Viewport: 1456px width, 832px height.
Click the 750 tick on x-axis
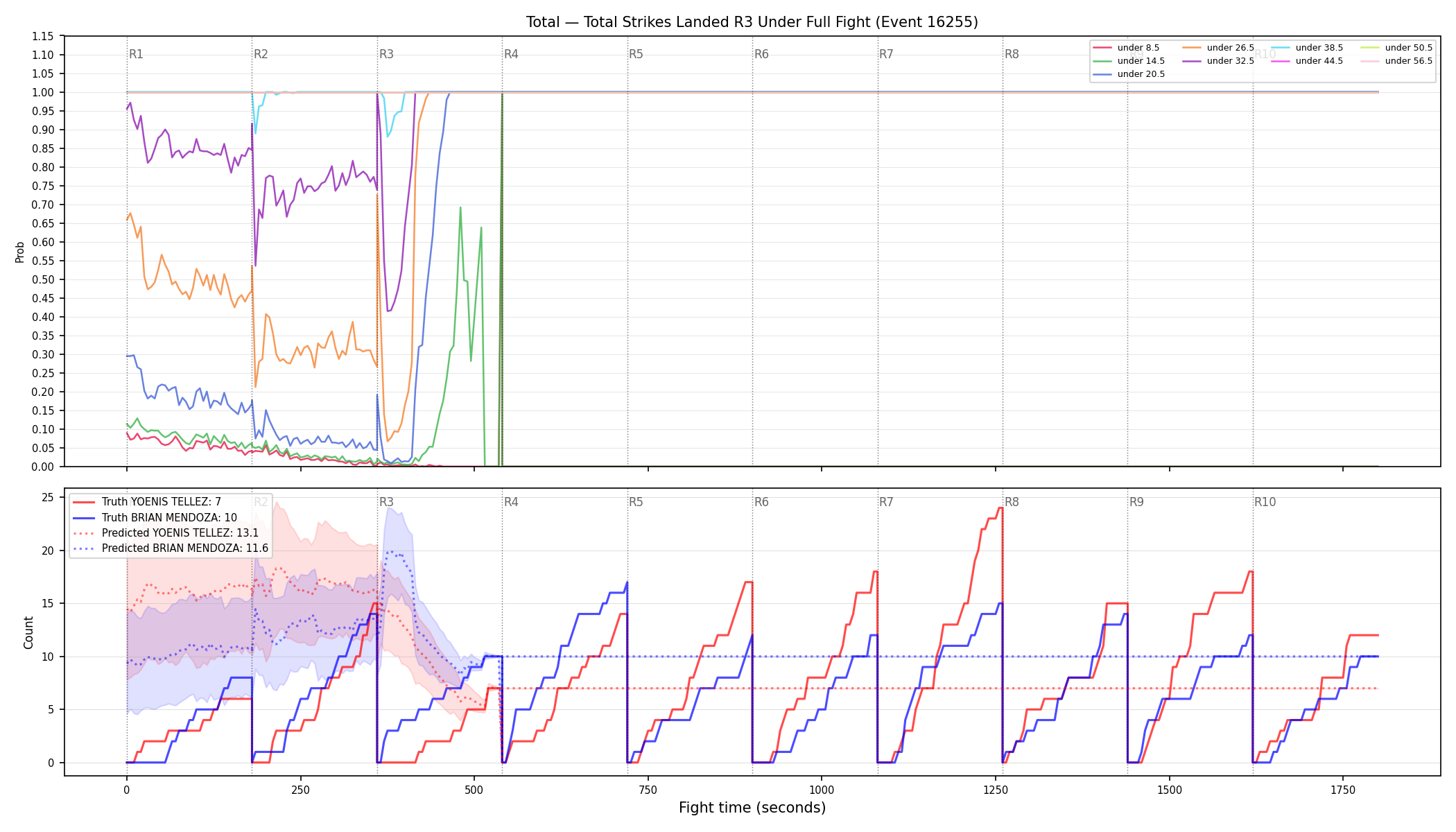click(x=648, y=790)
